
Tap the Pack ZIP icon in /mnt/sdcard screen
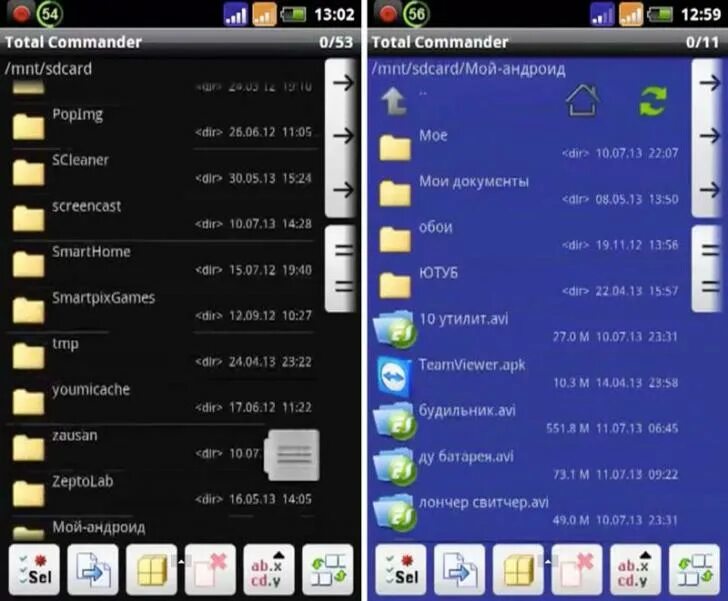151,569
